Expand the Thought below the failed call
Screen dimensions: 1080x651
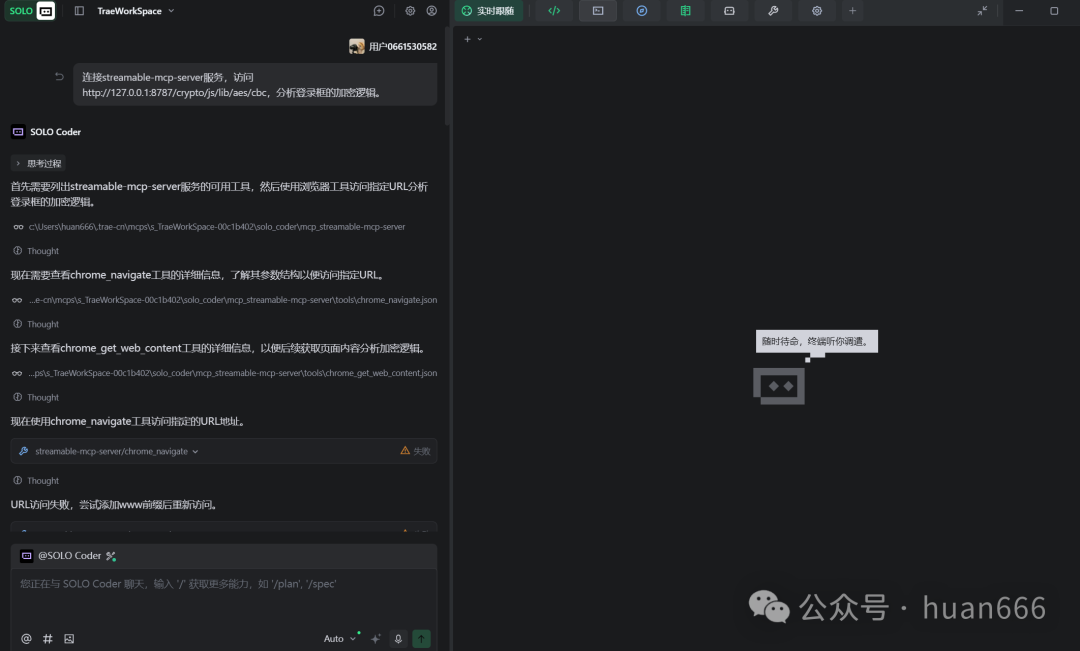click(x=36, y=480)
